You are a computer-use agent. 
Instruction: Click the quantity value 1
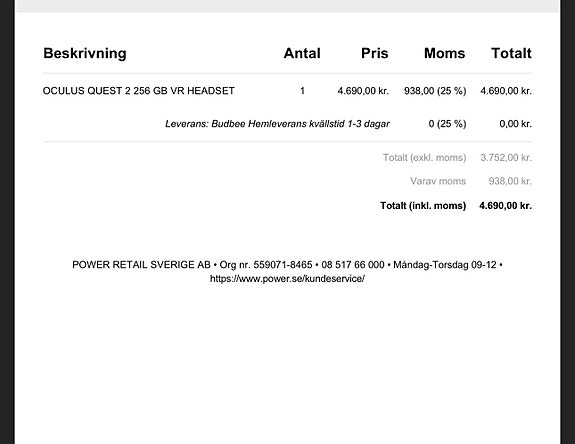click(x=303, y=91)
